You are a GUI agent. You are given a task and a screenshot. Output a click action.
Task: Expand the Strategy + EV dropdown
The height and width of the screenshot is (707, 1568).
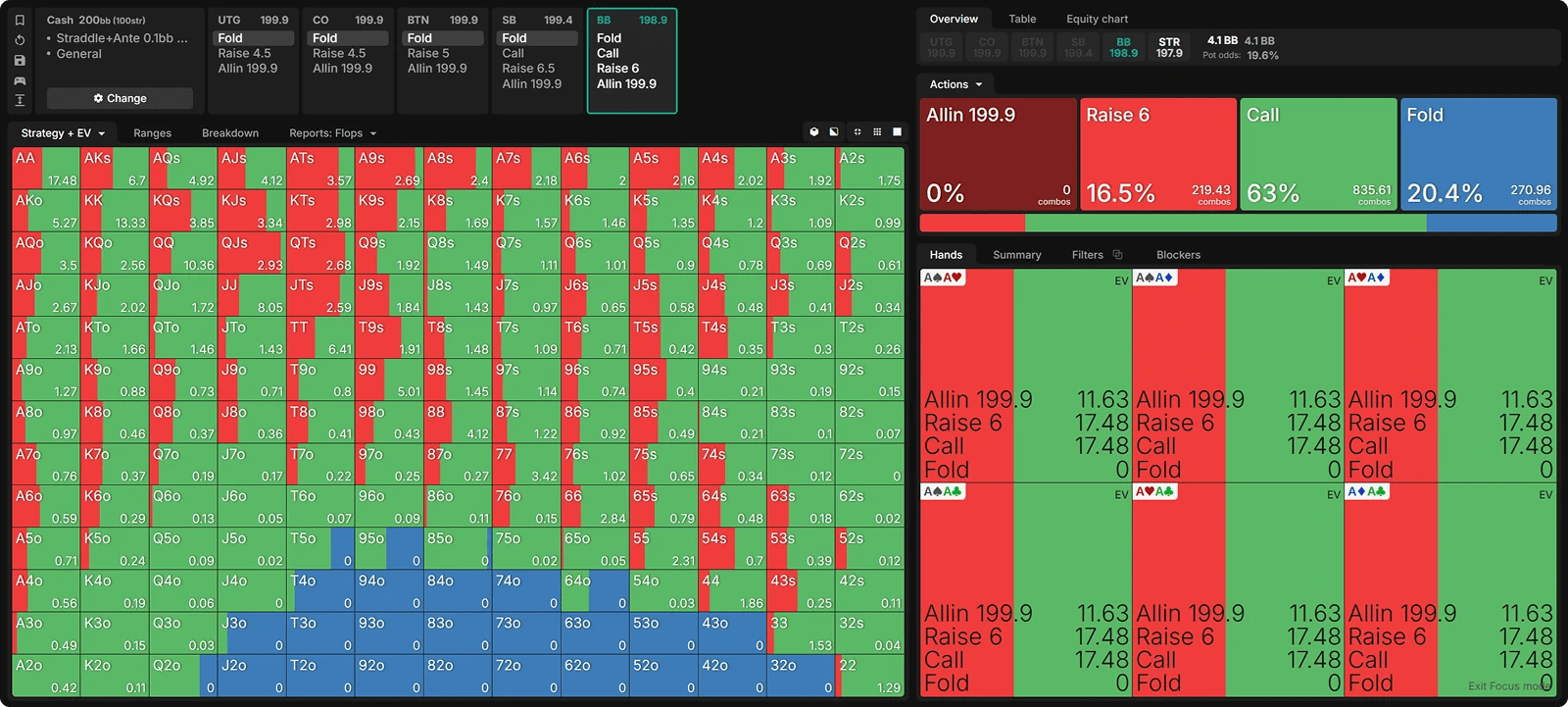coord(63,133)
